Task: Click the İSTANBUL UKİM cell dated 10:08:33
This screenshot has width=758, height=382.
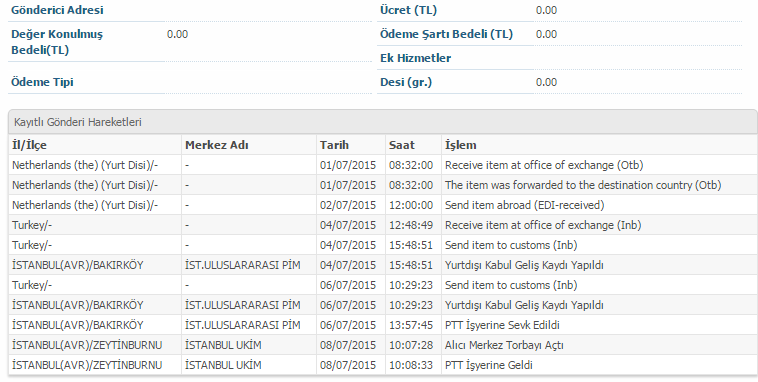Action: (x=223, y=365)
